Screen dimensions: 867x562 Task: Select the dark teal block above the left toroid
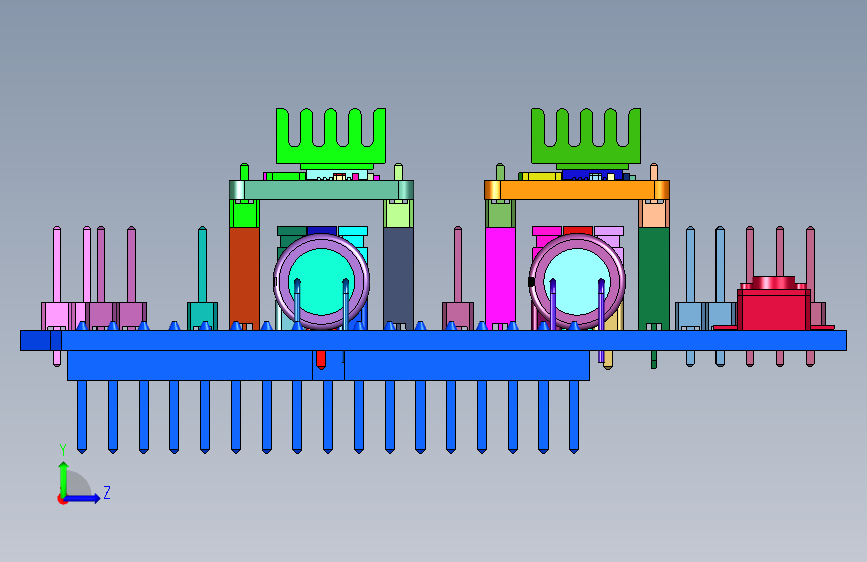[292, 231]
